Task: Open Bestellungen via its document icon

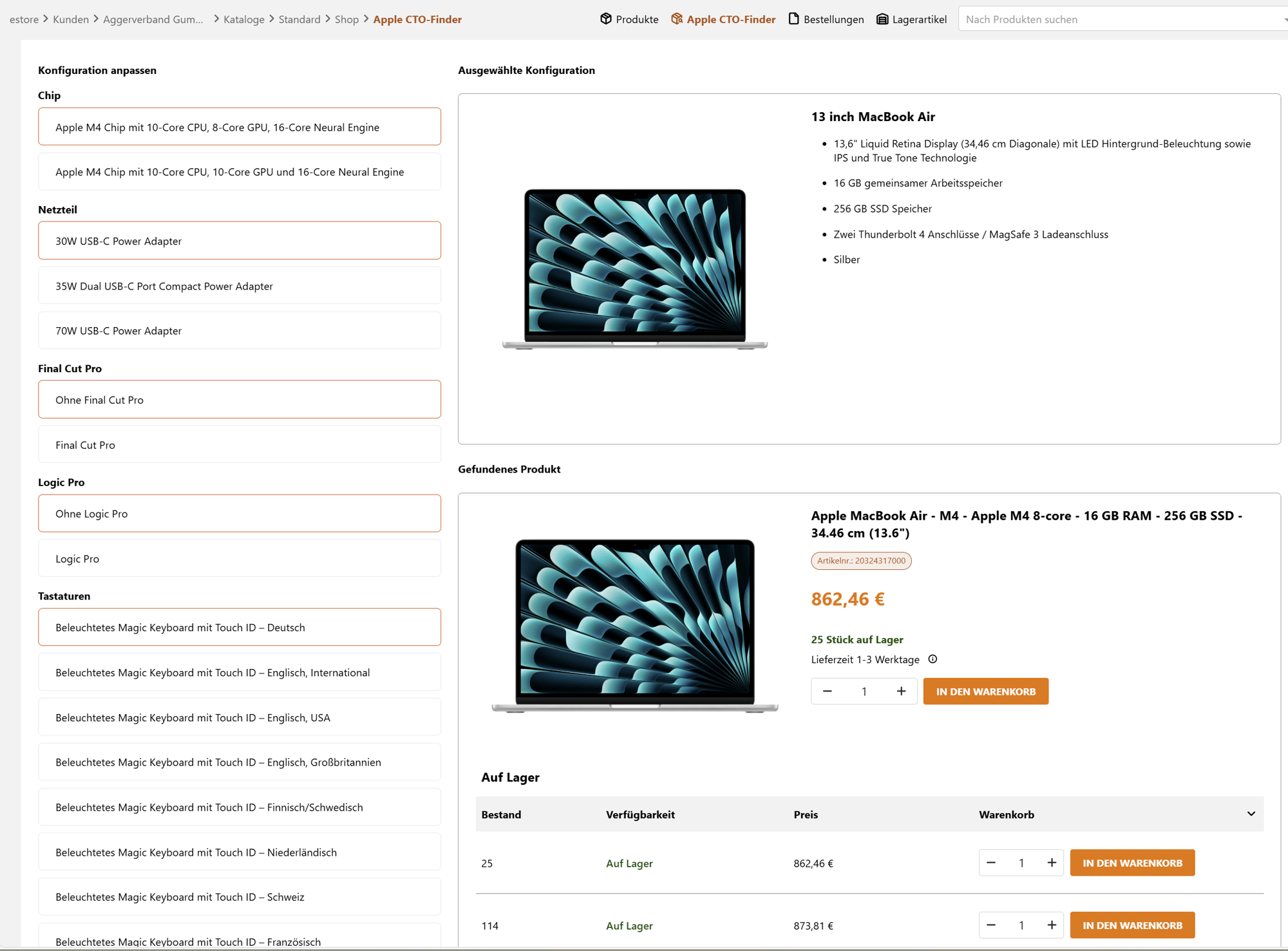Action: [793, 19]
